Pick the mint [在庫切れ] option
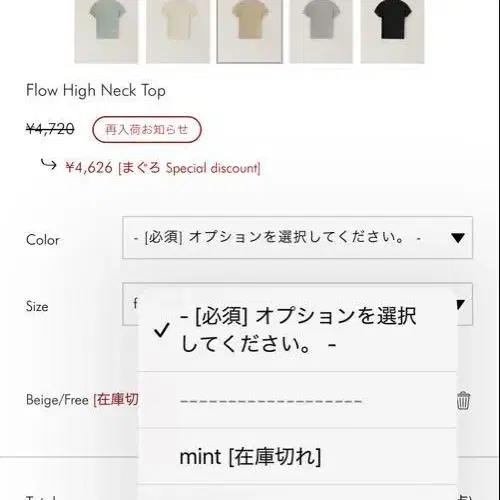500x500 pixels. point(297,456)
